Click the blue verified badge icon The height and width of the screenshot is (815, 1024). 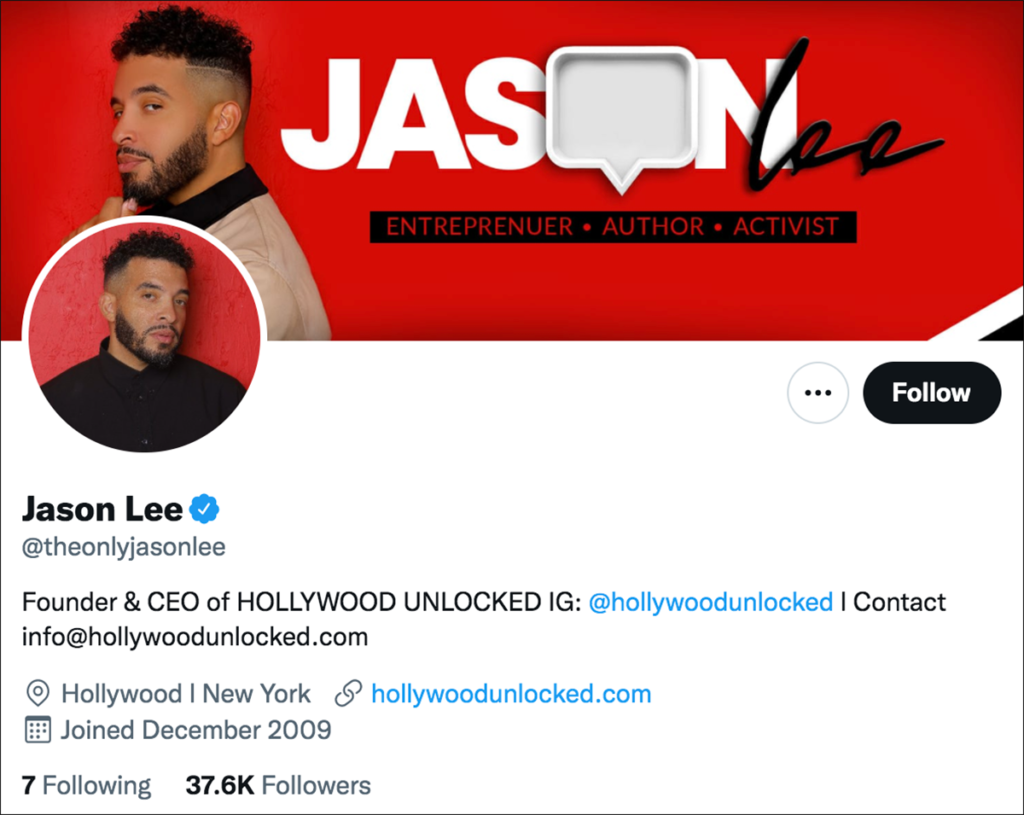[204, 509]
